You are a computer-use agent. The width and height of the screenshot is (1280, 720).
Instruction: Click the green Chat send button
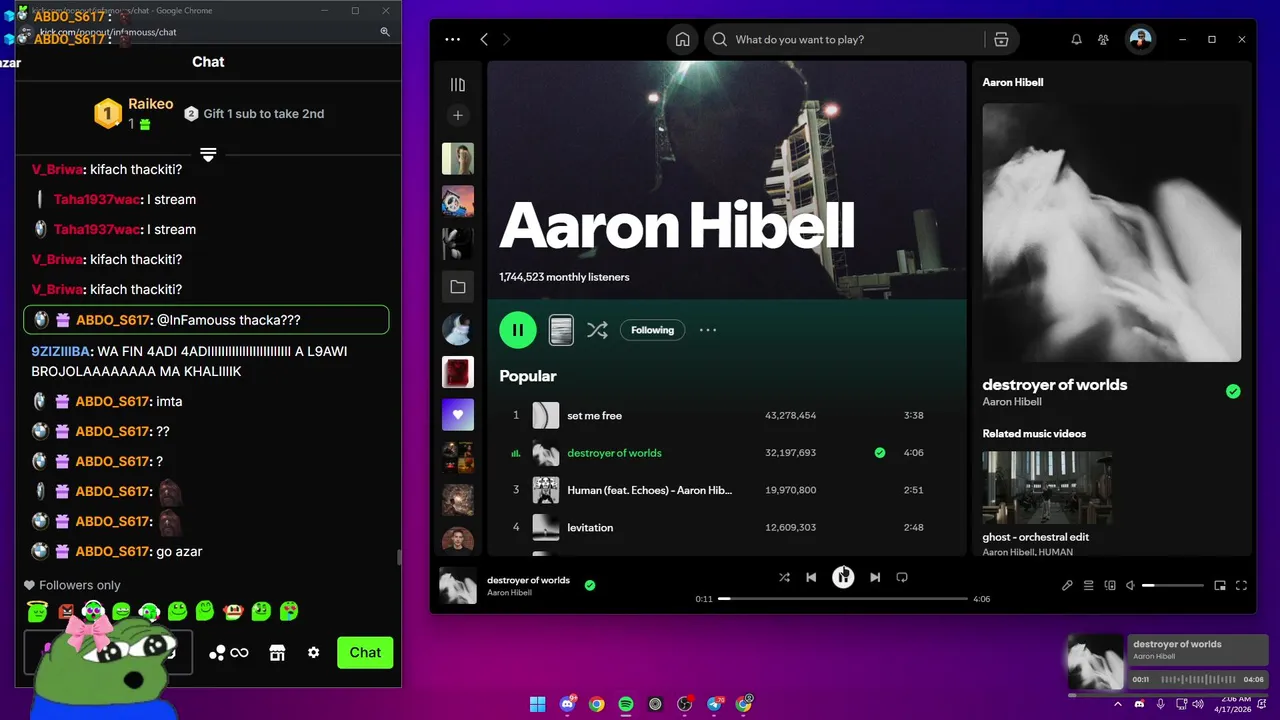tap(365, 653)
